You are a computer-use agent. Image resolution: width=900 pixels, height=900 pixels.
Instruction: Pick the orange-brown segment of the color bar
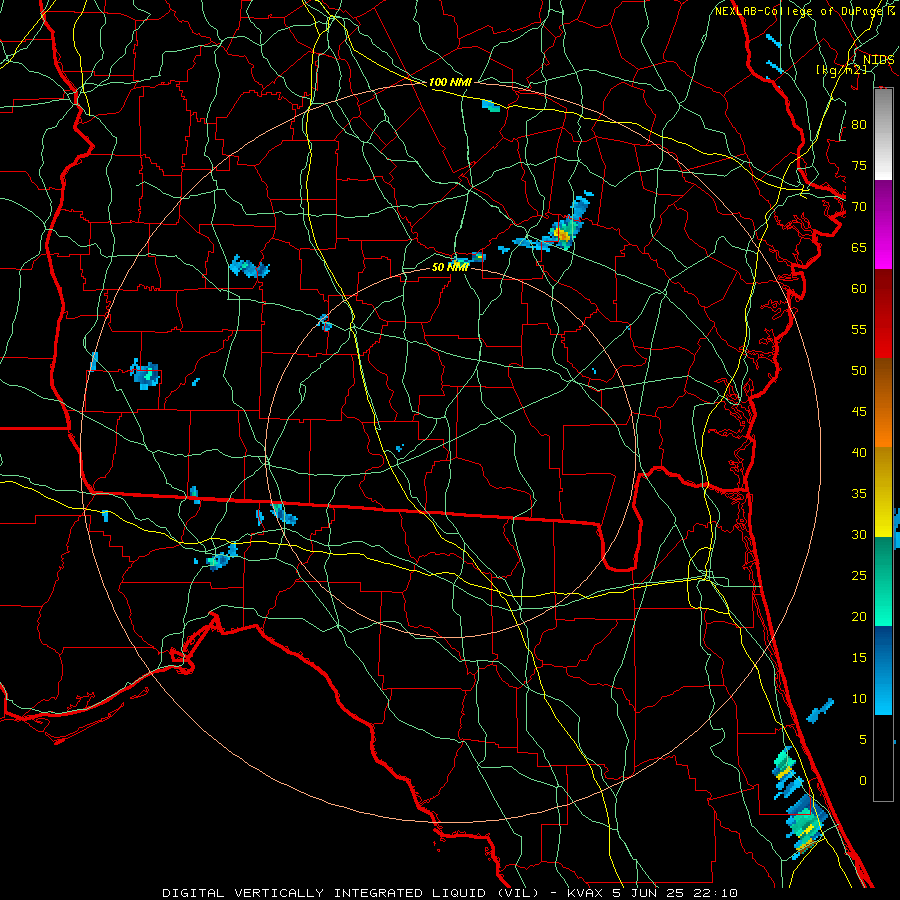[883, 403]
